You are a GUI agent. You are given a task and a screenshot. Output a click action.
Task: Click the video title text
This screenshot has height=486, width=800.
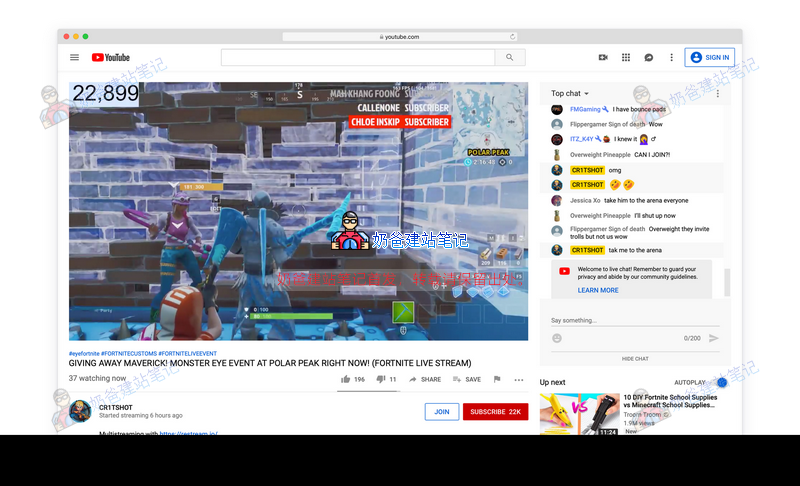[270, 363]
